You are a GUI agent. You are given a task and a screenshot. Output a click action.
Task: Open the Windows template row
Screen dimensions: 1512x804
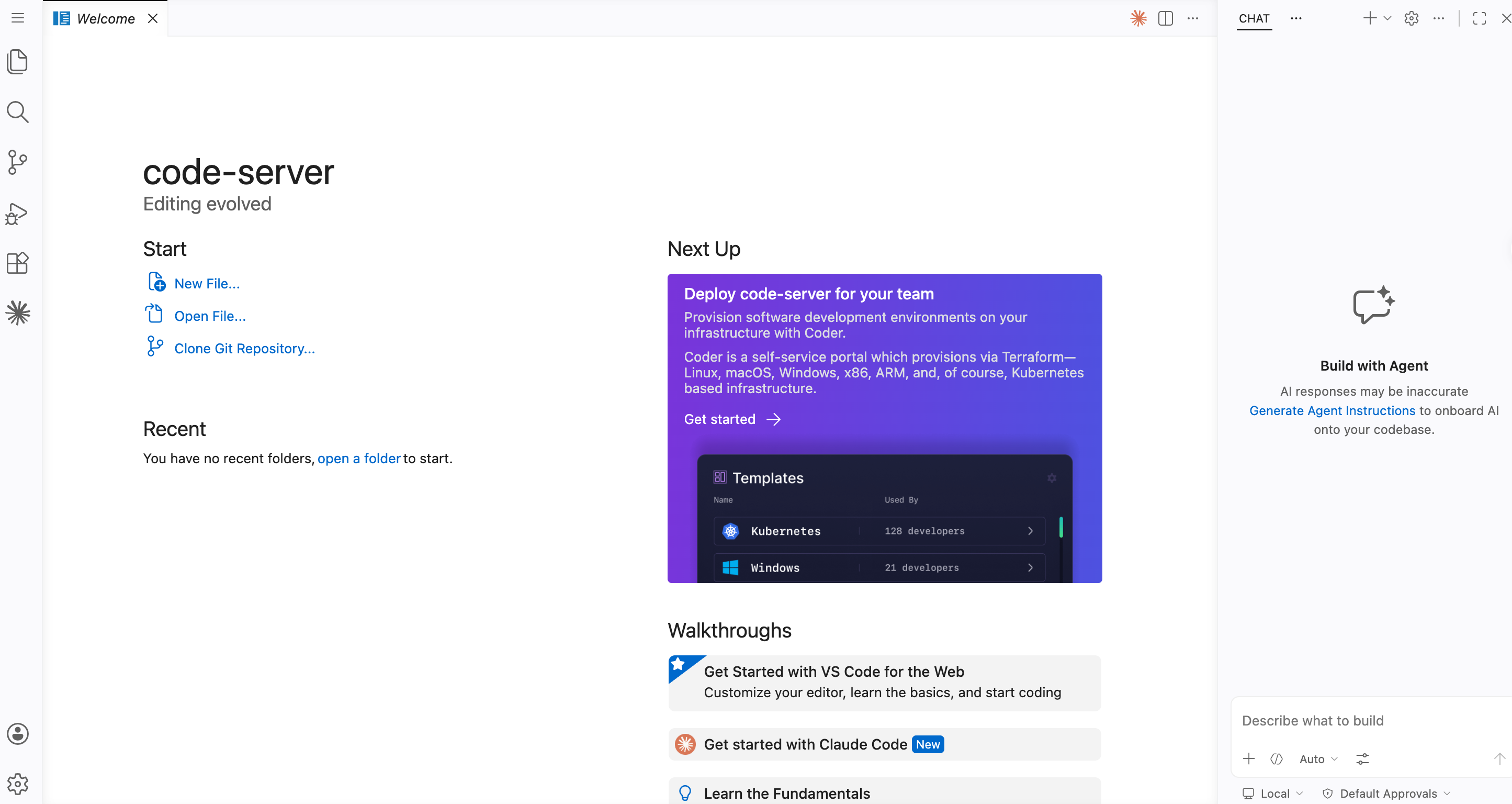(x=879, y=567)
